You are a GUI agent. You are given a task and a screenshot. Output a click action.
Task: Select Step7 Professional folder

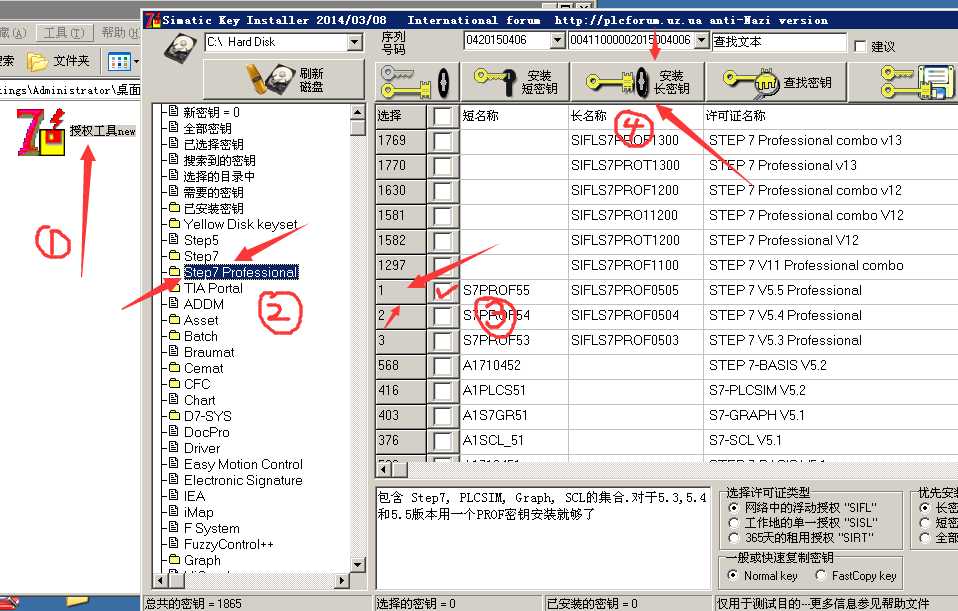click(x=241, y=272)
